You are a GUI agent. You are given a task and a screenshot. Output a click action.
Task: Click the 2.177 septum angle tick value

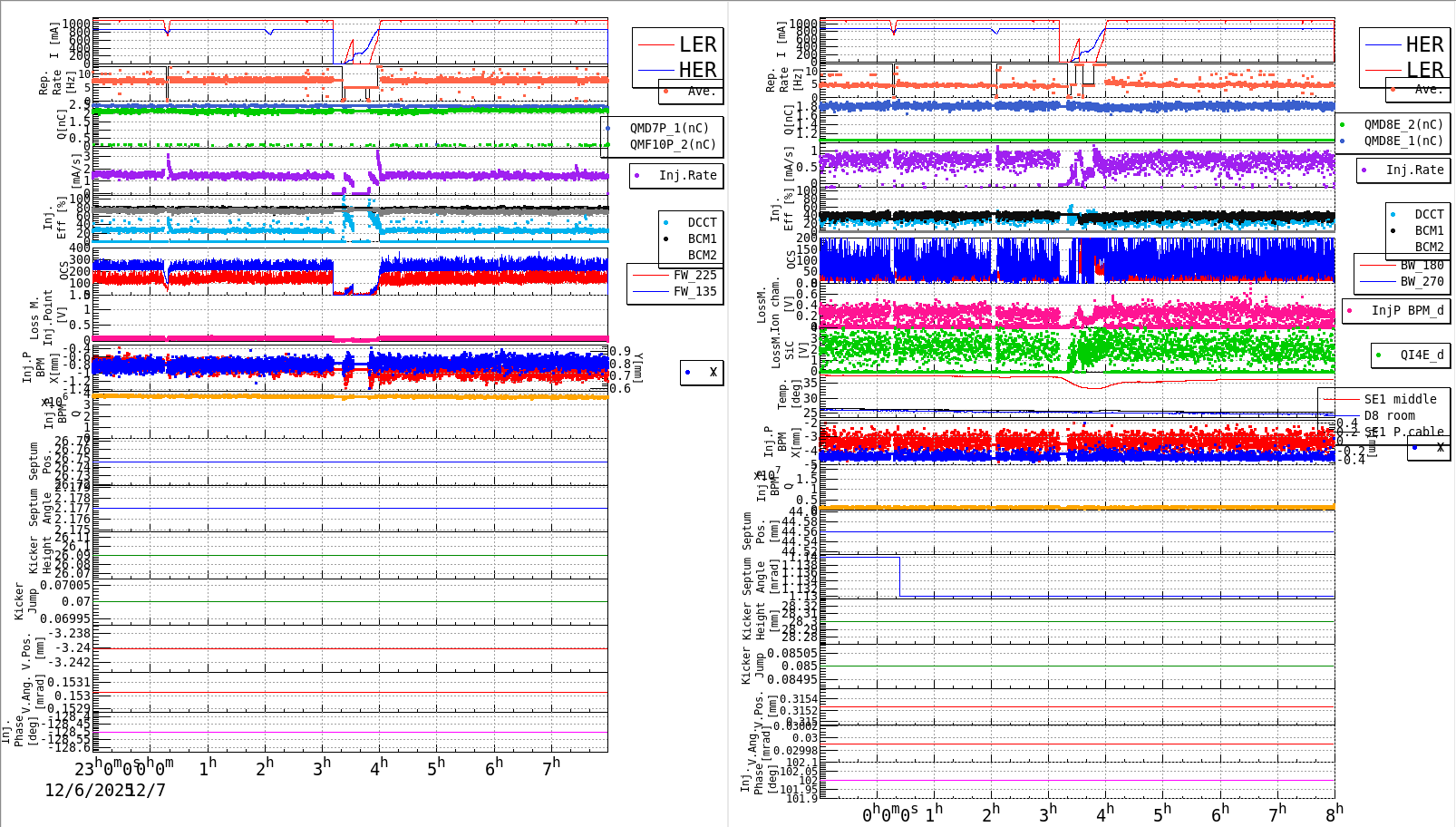73,509
